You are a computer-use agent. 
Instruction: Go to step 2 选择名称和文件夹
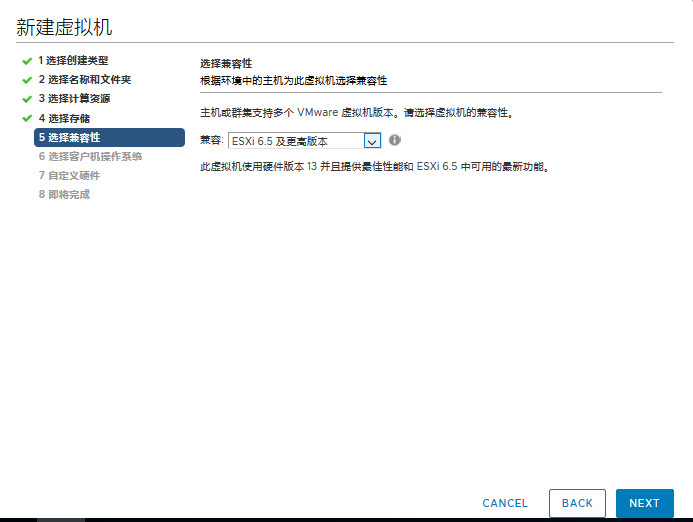pos(85,80)
